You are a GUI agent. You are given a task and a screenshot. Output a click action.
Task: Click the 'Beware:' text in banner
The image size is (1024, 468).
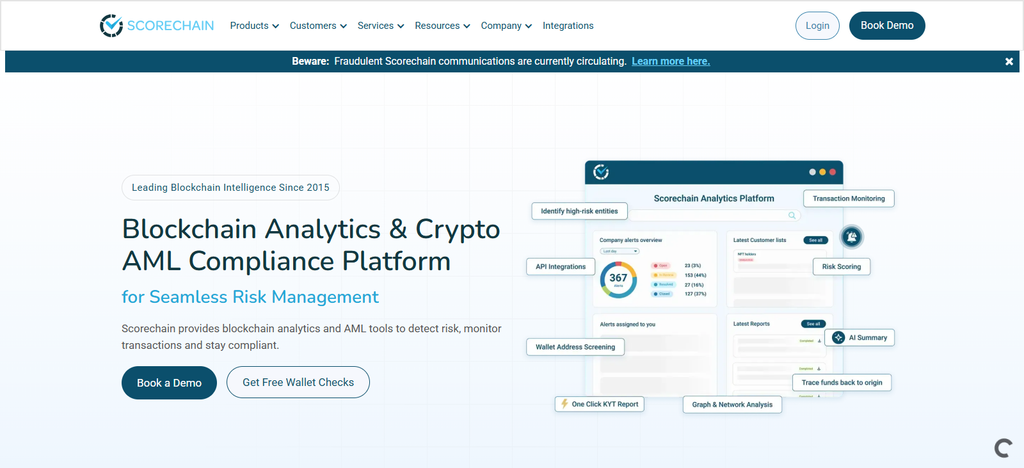click(310, 61)
